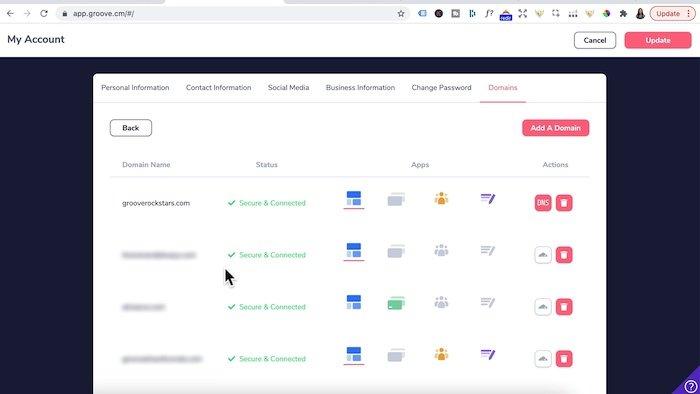The height and width of the screenshot is (394, 700).
Task: Click the pink Update button in the header
Action: point(658,40)
